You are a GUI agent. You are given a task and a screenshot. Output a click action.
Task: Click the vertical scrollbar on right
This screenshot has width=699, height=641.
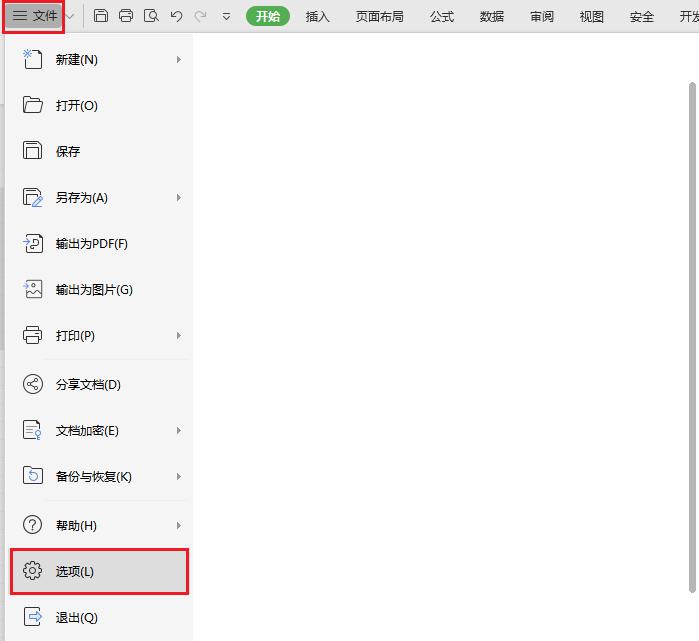point(692,337)
